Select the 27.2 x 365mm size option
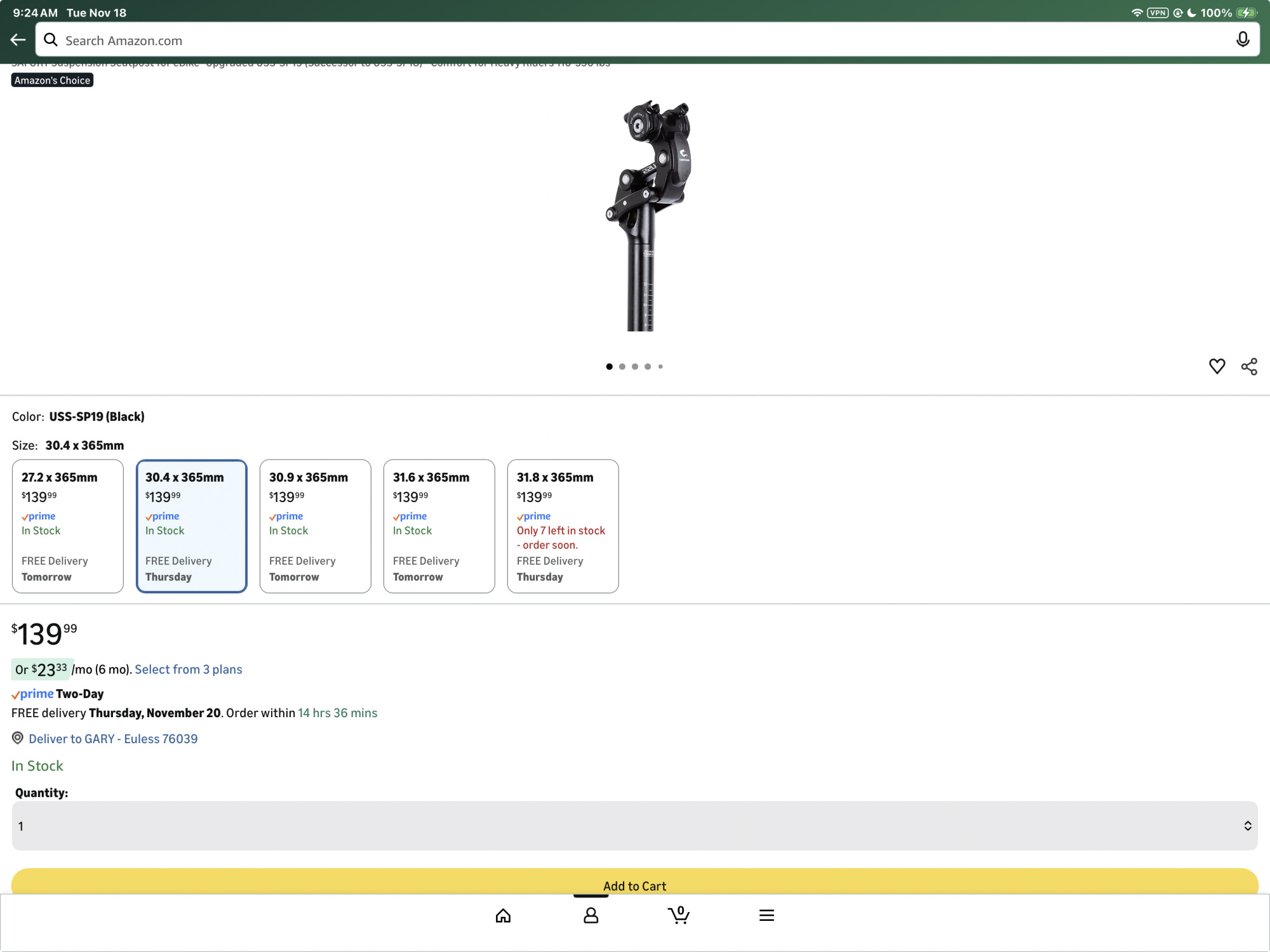This screenshot has width=1270, height=952. (68, 526)
